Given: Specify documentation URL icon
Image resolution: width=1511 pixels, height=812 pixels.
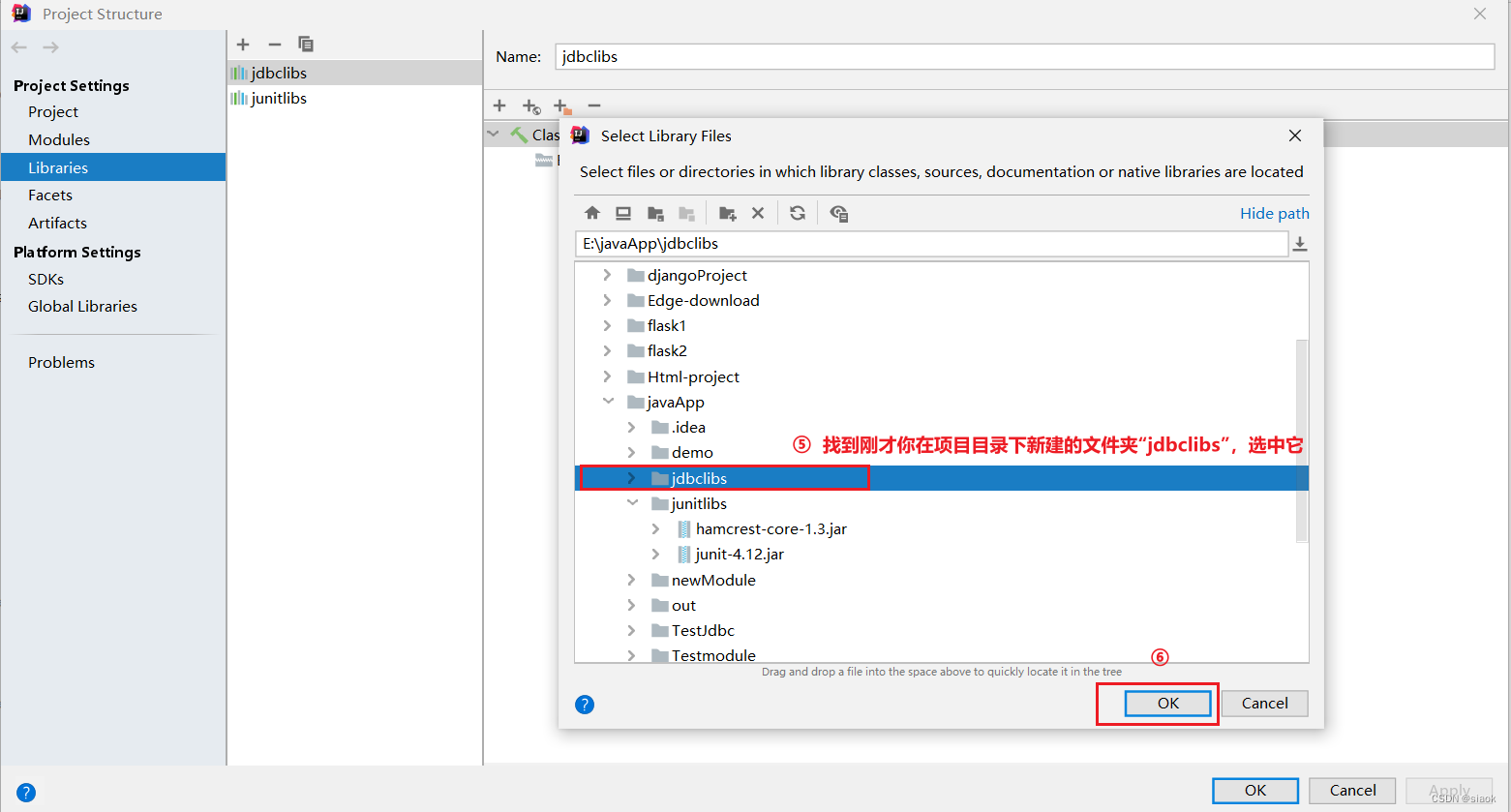Looking at the screenshot, I should point(531,105).
